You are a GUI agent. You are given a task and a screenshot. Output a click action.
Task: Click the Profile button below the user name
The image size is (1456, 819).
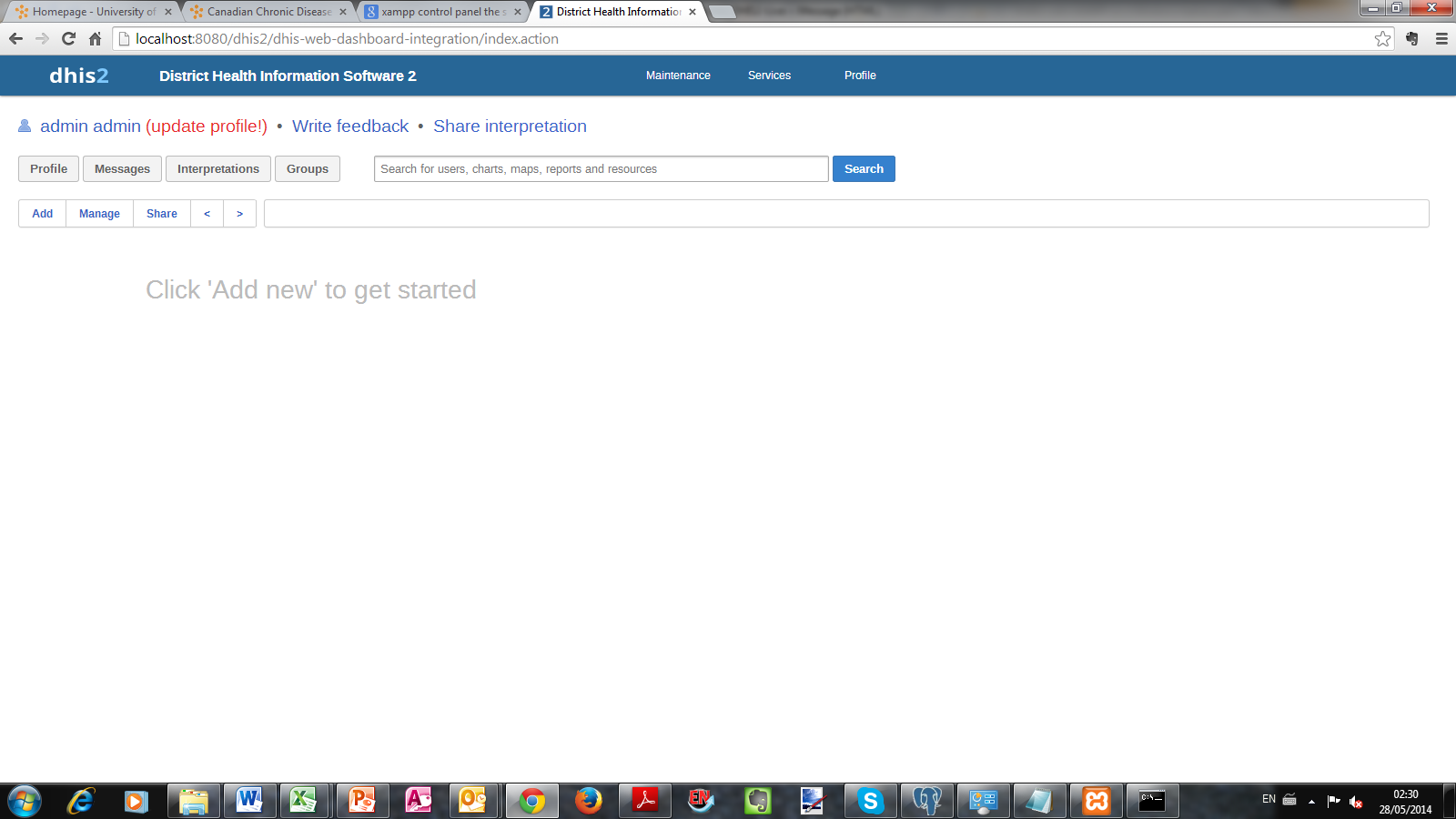tap(49, 169)
